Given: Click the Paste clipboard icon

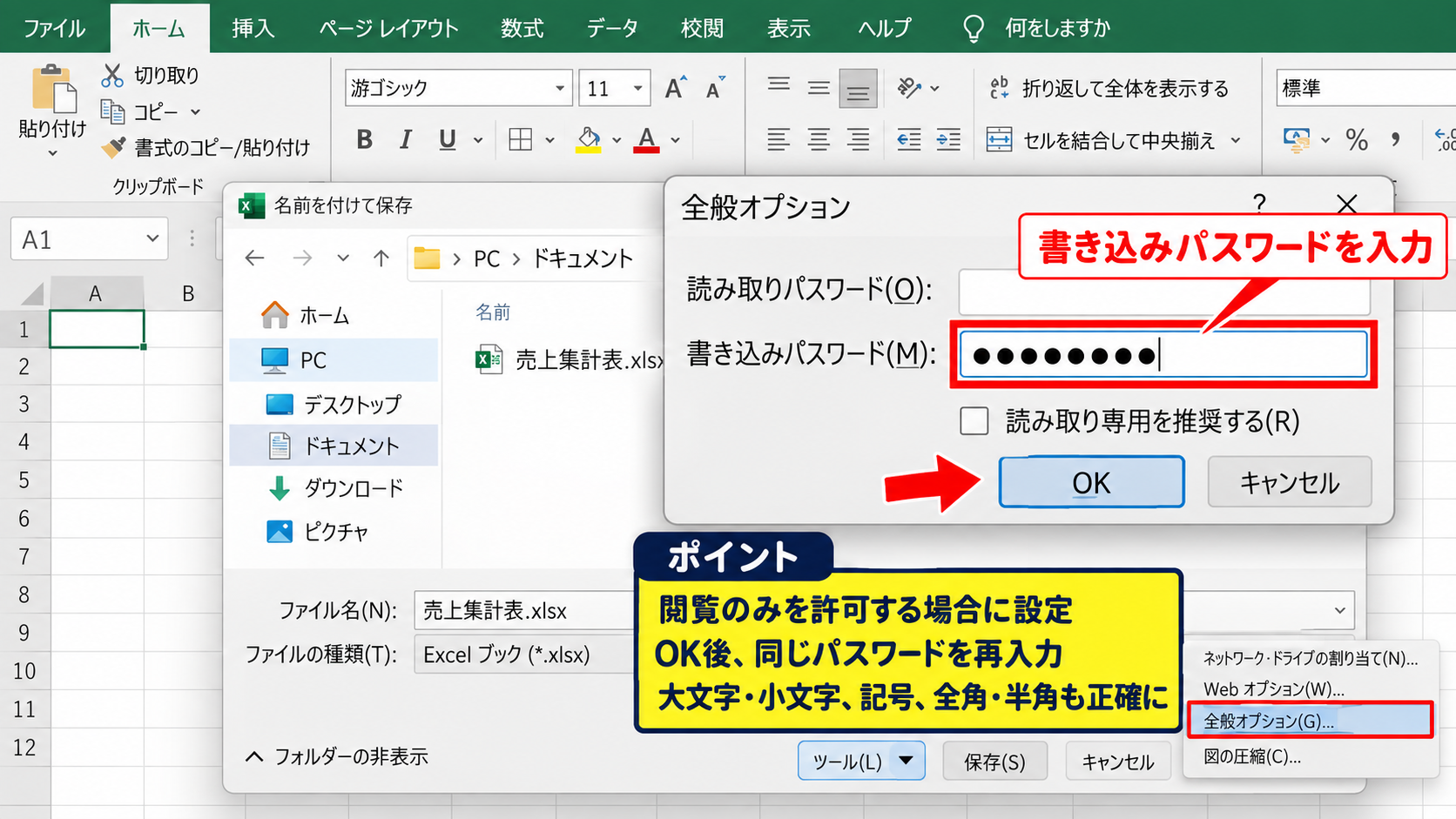Looking at the screenshot, I should click(x=53, y=88).
